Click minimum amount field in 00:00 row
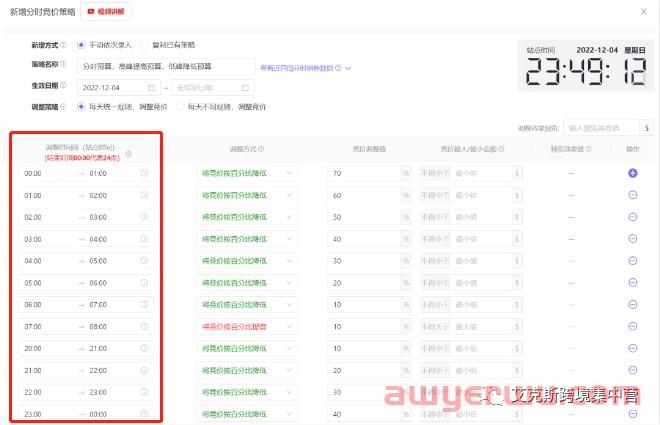 coord(481,173)
